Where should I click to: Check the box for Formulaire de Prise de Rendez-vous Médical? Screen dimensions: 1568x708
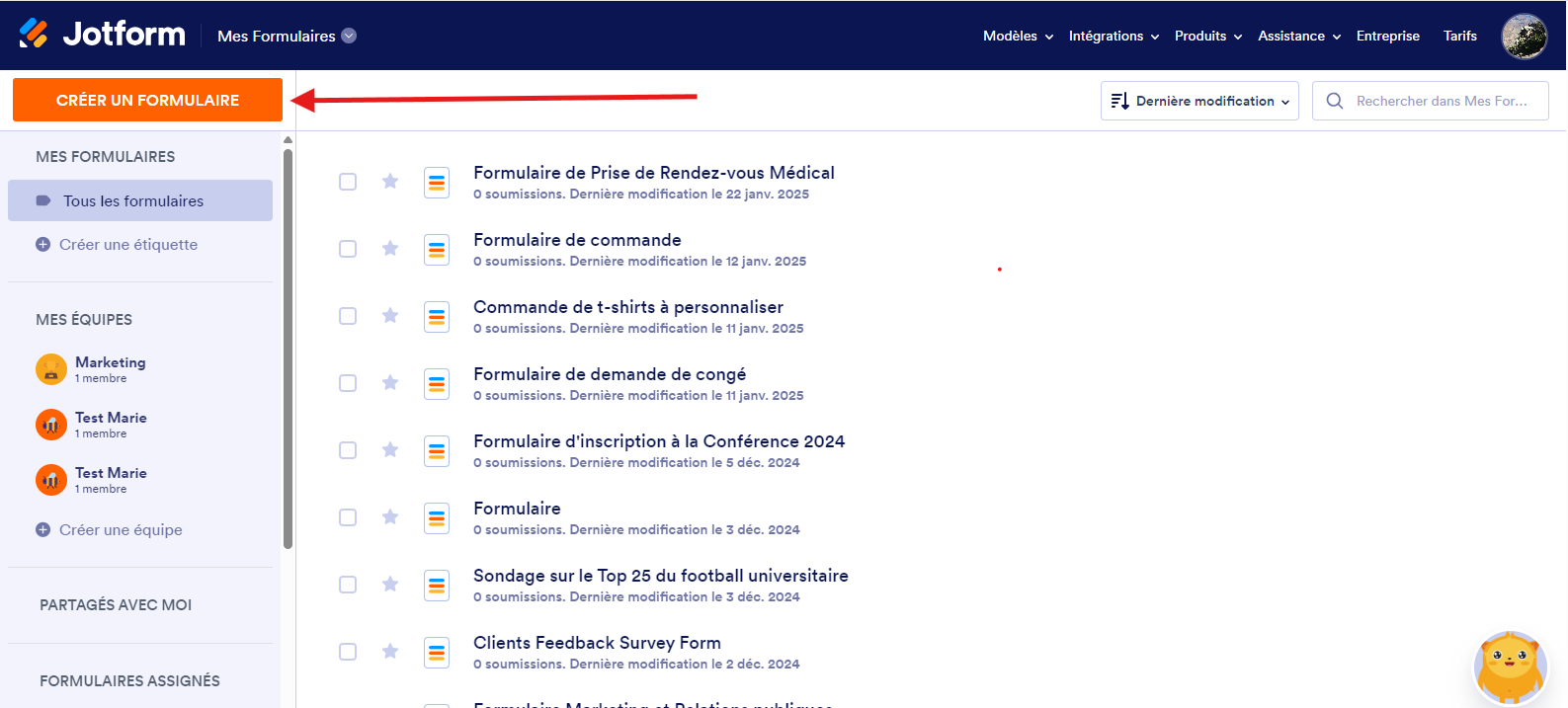(x=348, y=182)
